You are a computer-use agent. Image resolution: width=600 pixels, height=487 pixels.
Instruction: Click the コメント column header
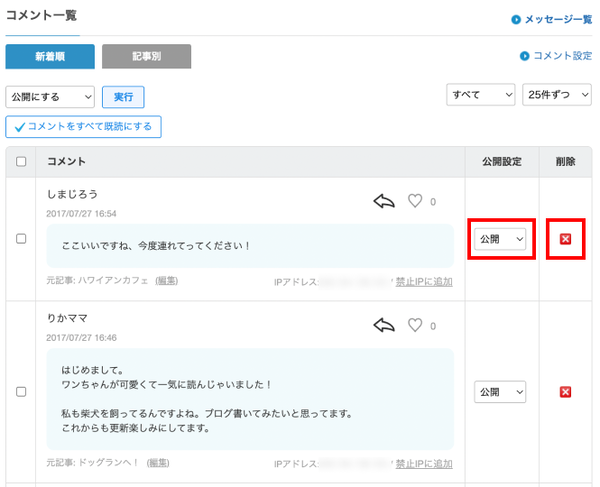66,161
